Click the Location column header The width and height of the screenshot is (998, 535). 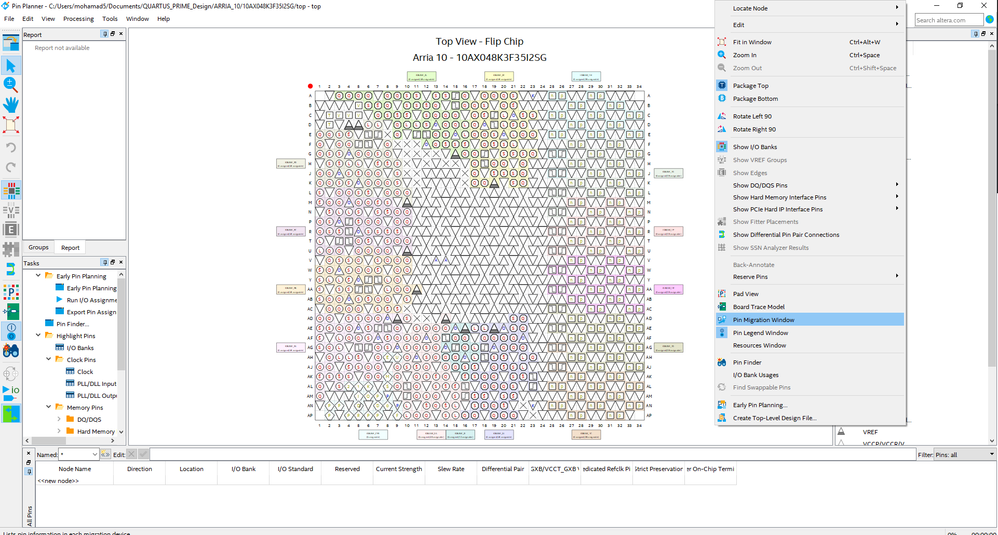(x=191, y=469)
